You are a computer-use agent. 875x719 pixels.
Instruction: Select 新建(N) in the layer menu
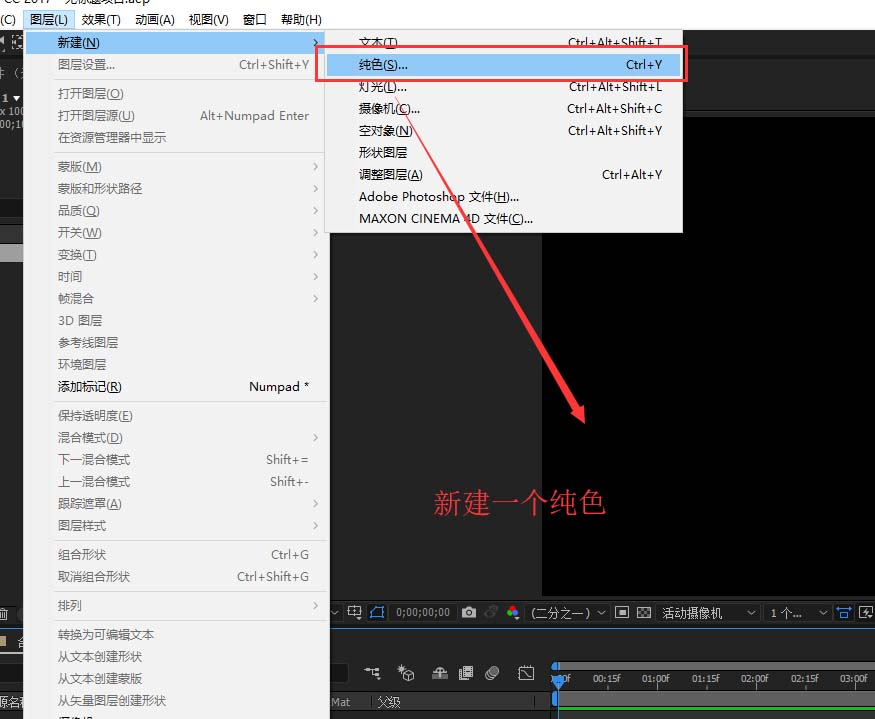[175, 42]
